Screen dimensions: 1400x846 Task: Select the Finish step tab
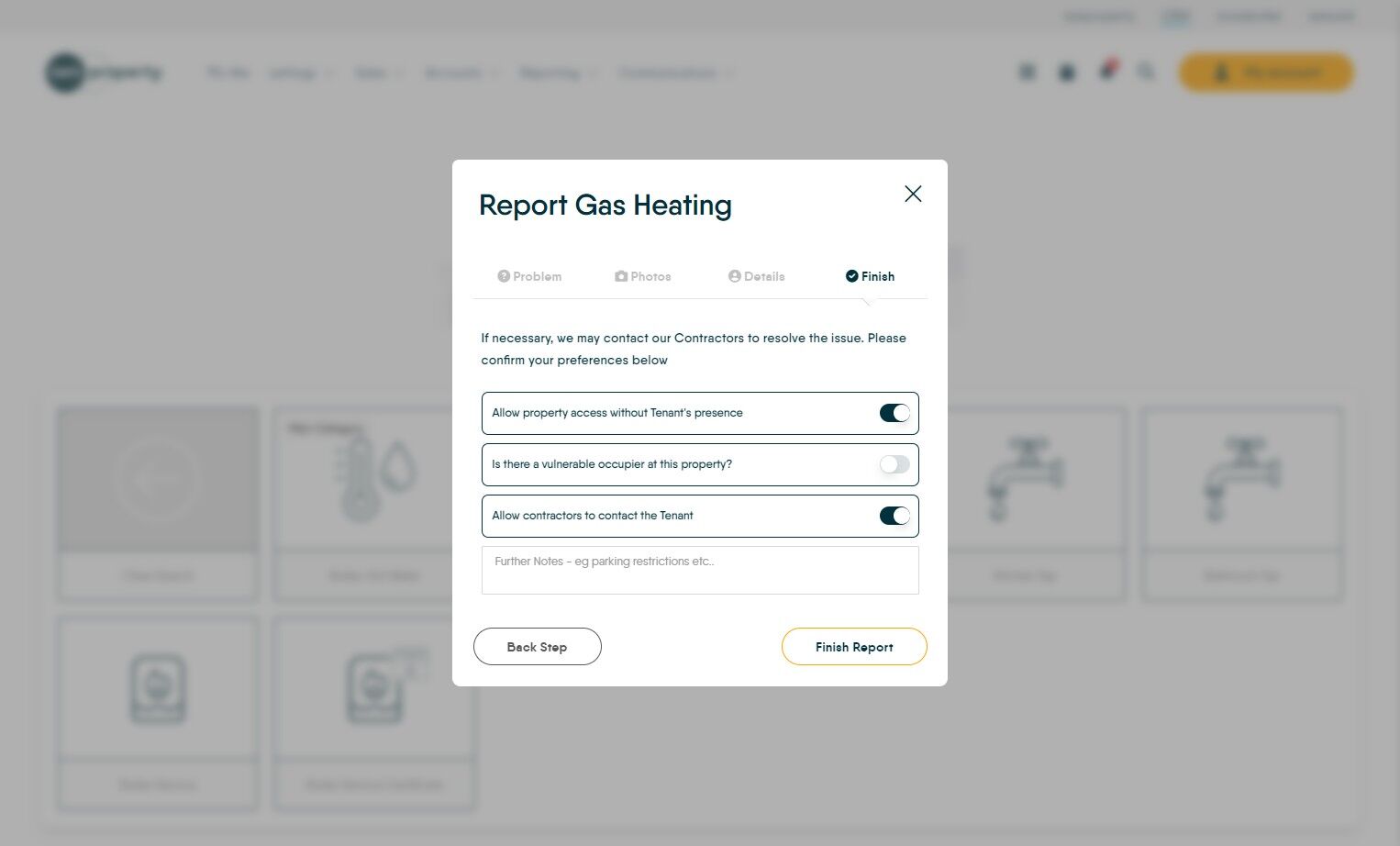870,276
